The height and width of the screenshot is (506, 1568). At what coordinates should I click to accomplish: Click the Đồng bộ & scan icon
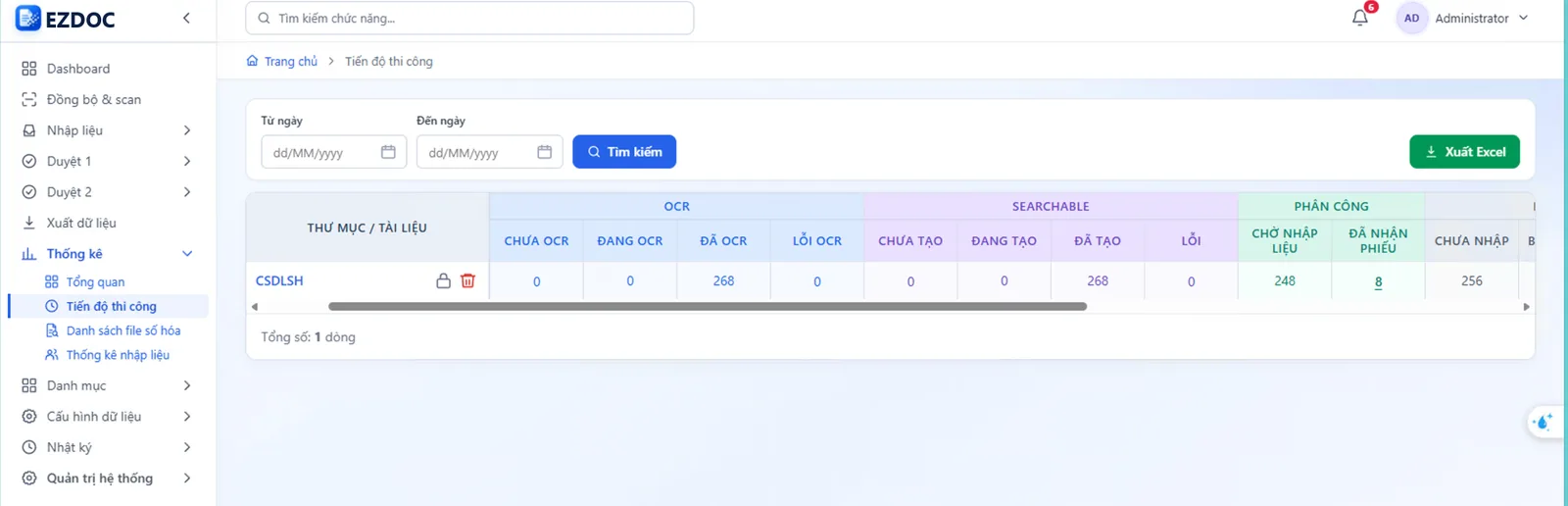29,100
